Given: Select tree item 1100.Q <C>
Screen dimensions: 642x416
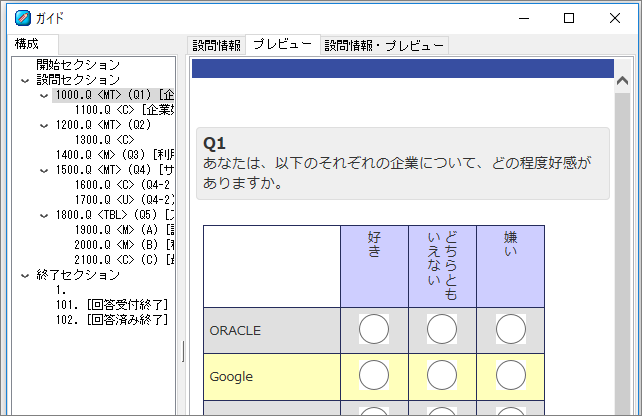Looking at the screenshot, I should click(x=124, y=110).
